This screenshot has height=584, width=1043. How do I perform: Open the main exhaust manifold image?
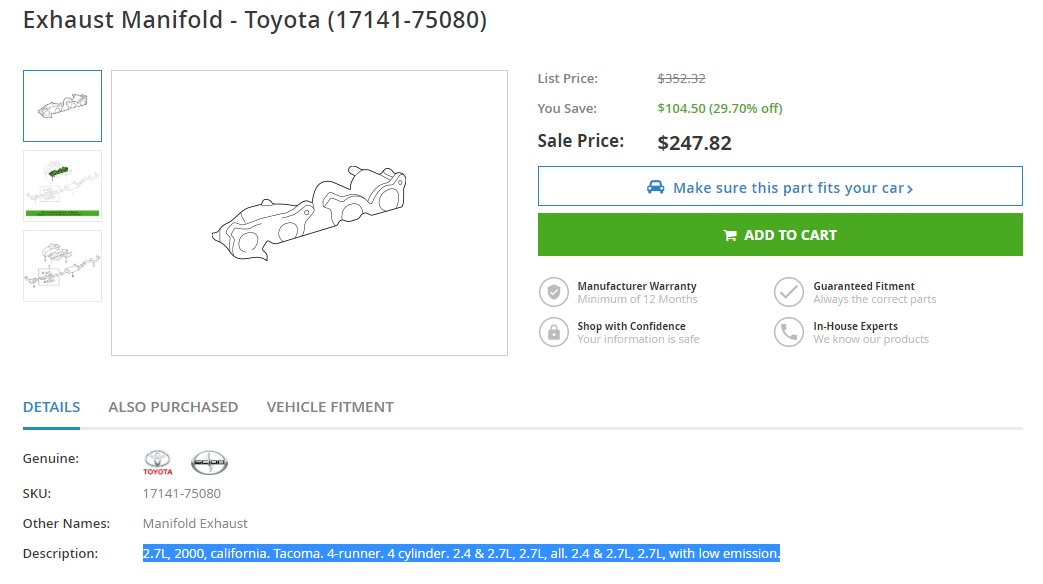309,213
